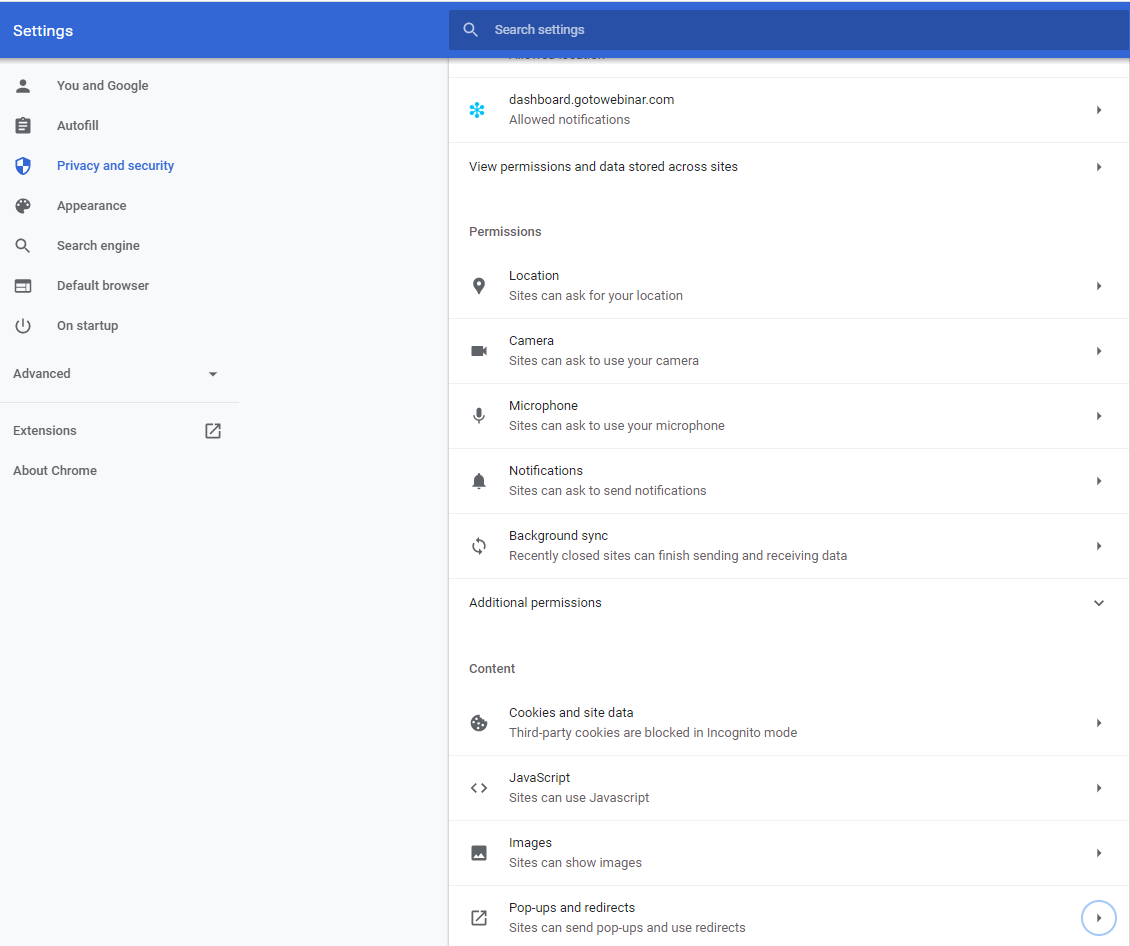Open the Autofill section
1130x946 pixels.
(x=77, y=126)
